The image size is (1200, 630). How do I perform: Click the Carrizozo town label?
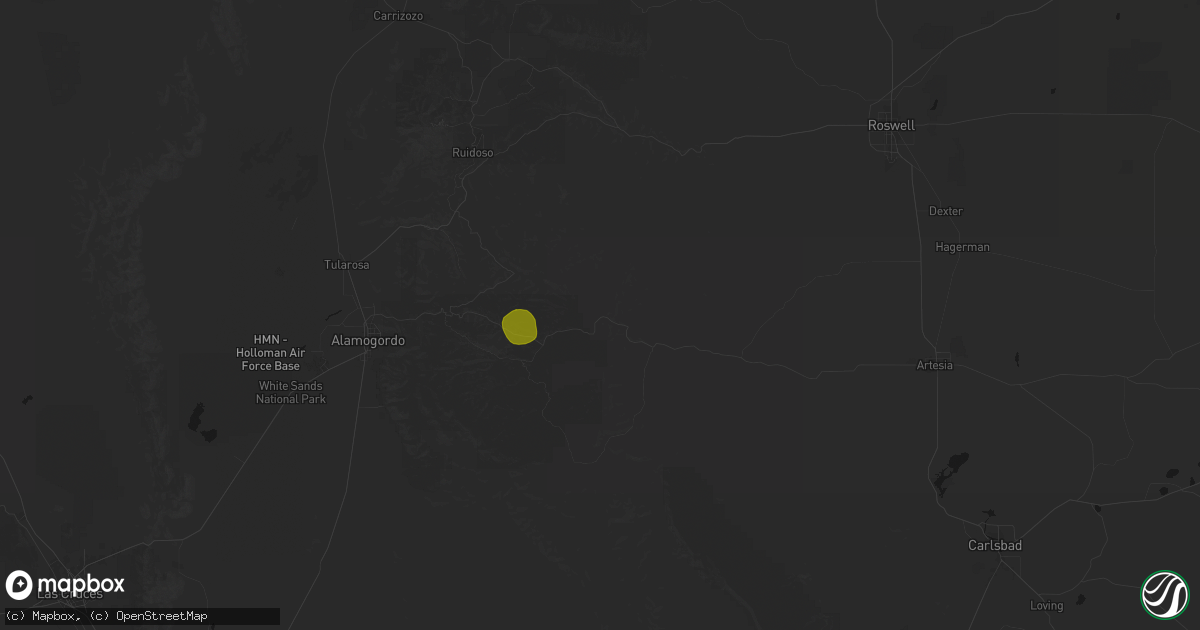point(400,16)
